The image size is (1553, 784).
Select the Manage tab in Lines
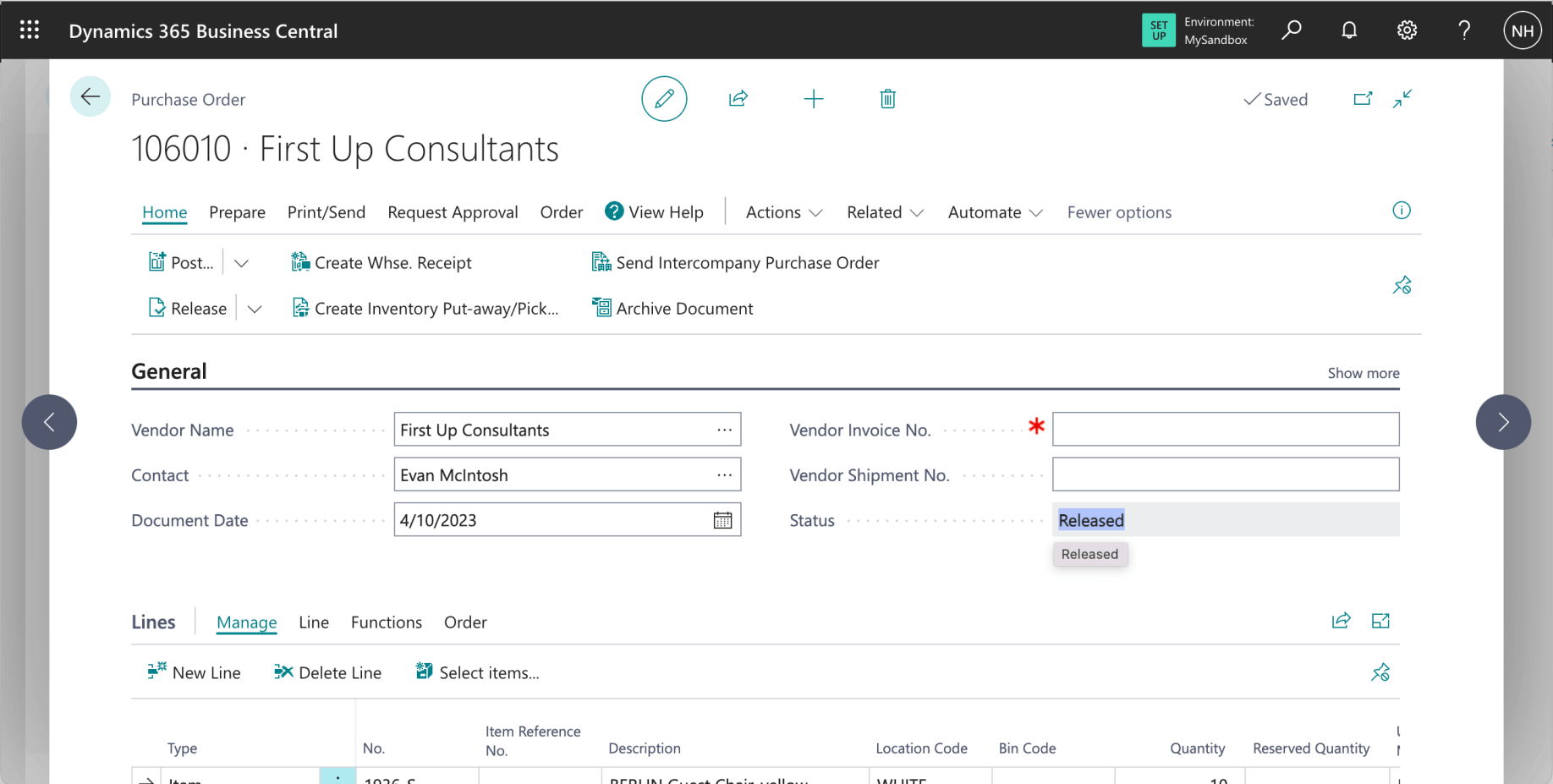pos(246,622)
